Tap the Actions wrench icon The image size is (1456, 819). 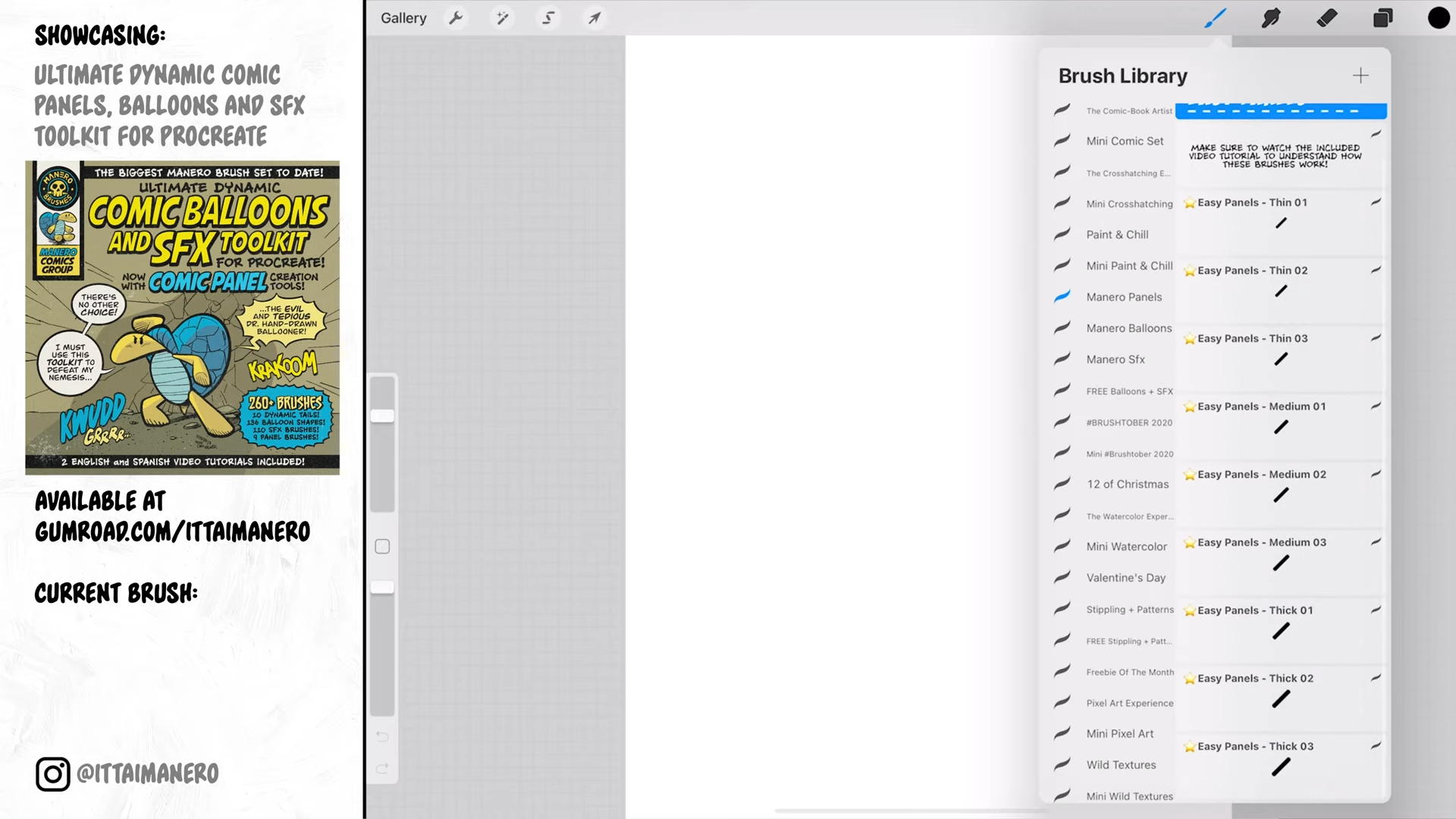(x=456, y=18)
